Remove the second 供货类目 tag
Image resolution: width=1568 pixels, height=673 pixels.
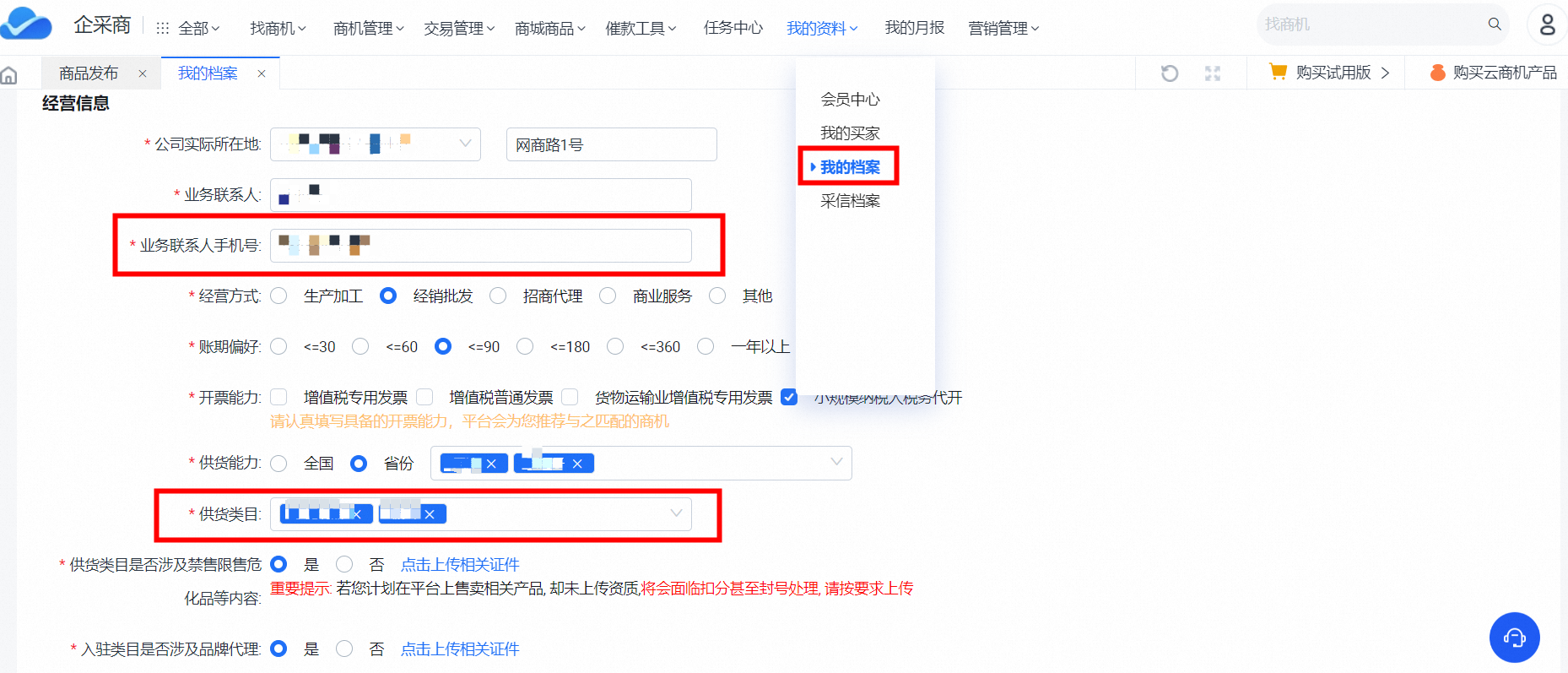pyautogui.click(x=430, y=514)
